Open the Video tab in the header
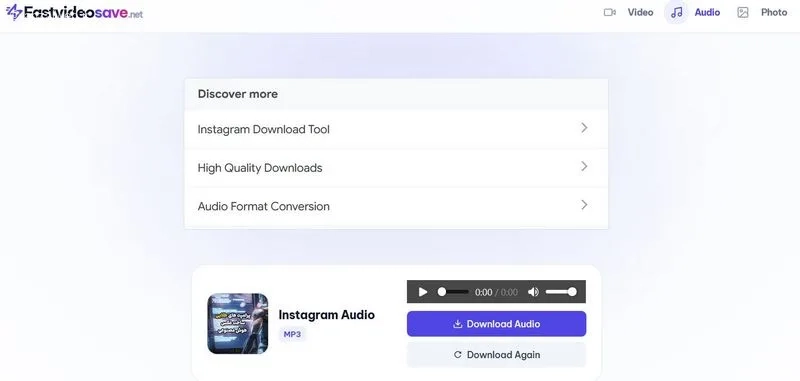800x381 pixels. click(x=640, y=12)
